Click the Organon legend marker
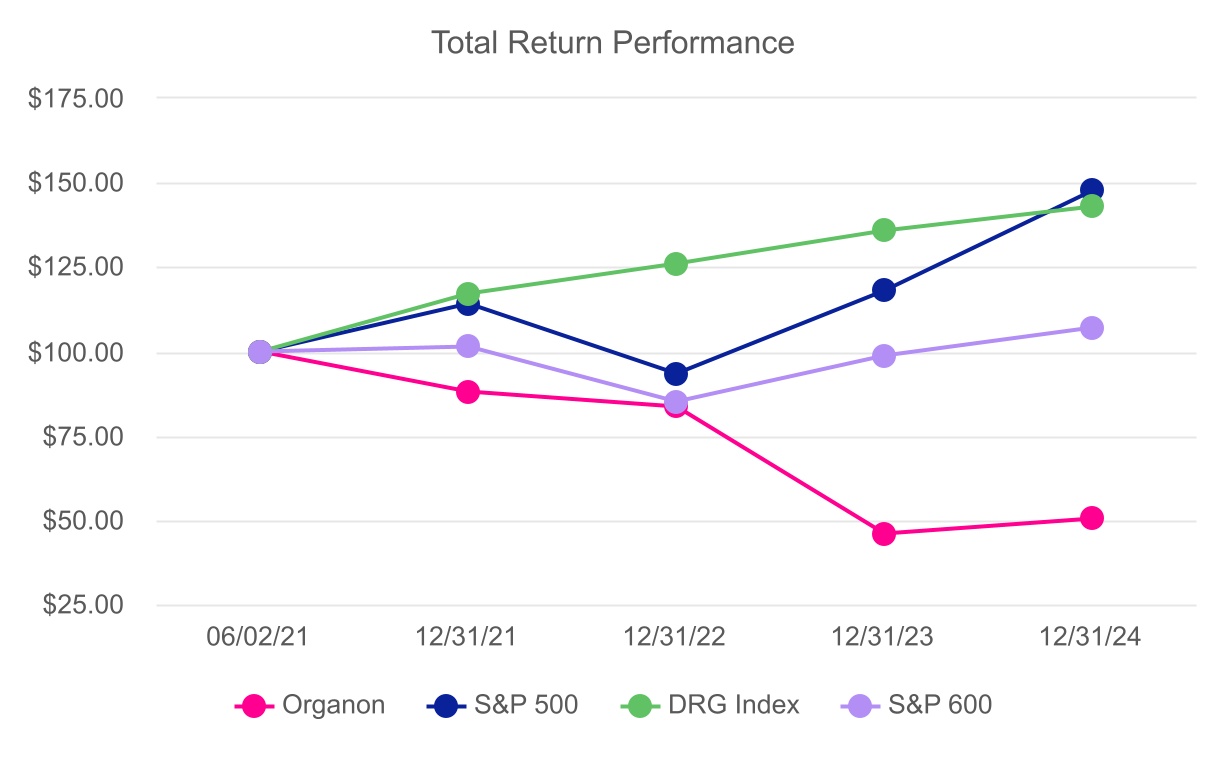 pos(256,705)
